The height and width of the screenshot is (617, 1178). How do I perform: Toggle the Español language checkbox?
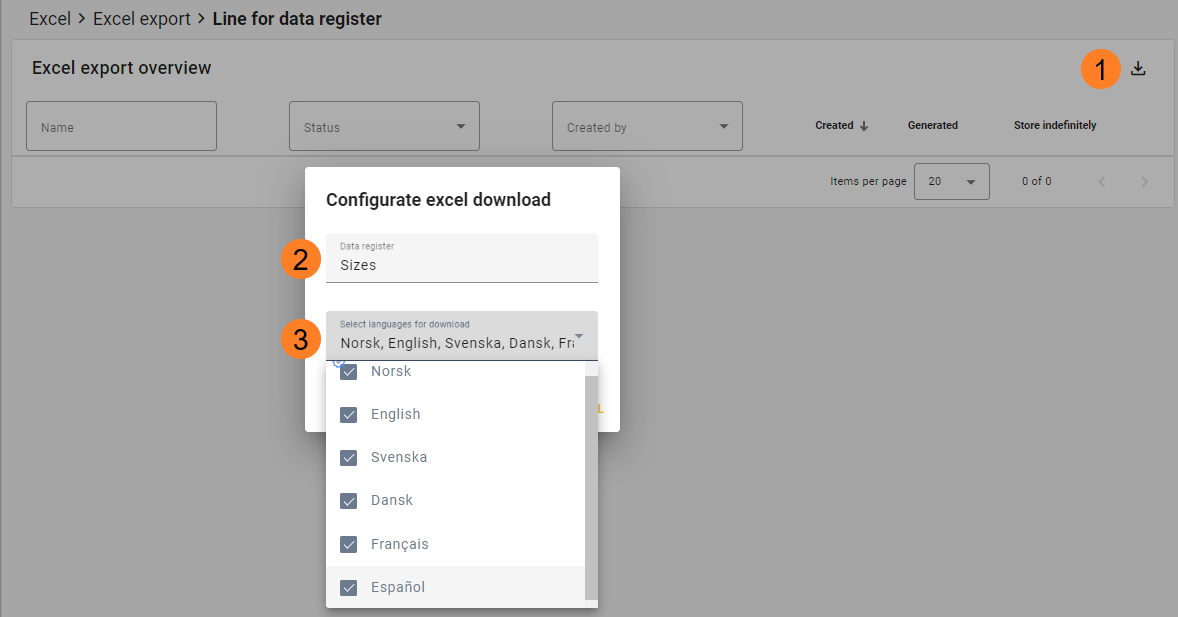[x=349, y=588]
